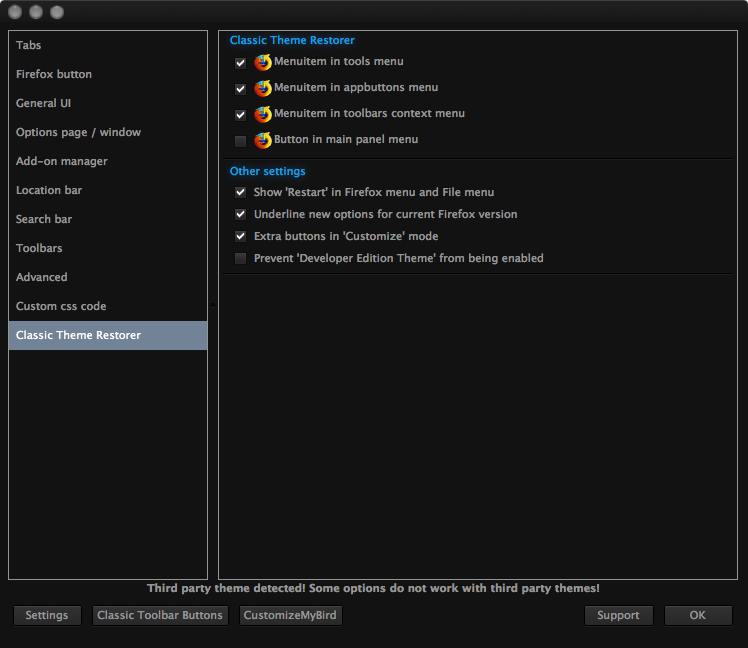The image size is (748, 648).
Task: Click the Firefox icon beside 'Menuitem in tools menu'
Action: pyautogui.click(x=263, y=62)
